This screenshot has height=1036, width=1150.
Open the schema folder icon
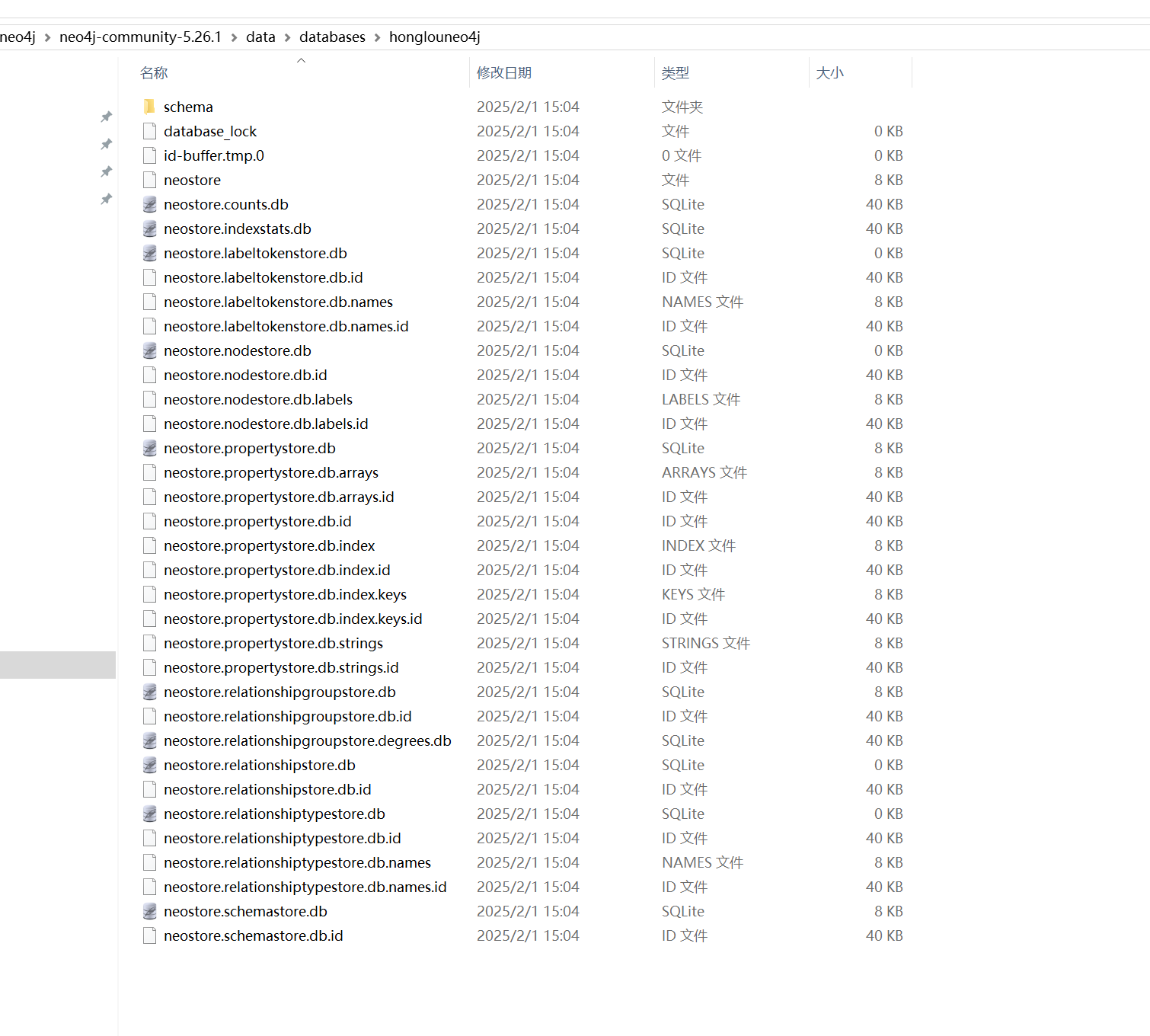pos(149,107)
